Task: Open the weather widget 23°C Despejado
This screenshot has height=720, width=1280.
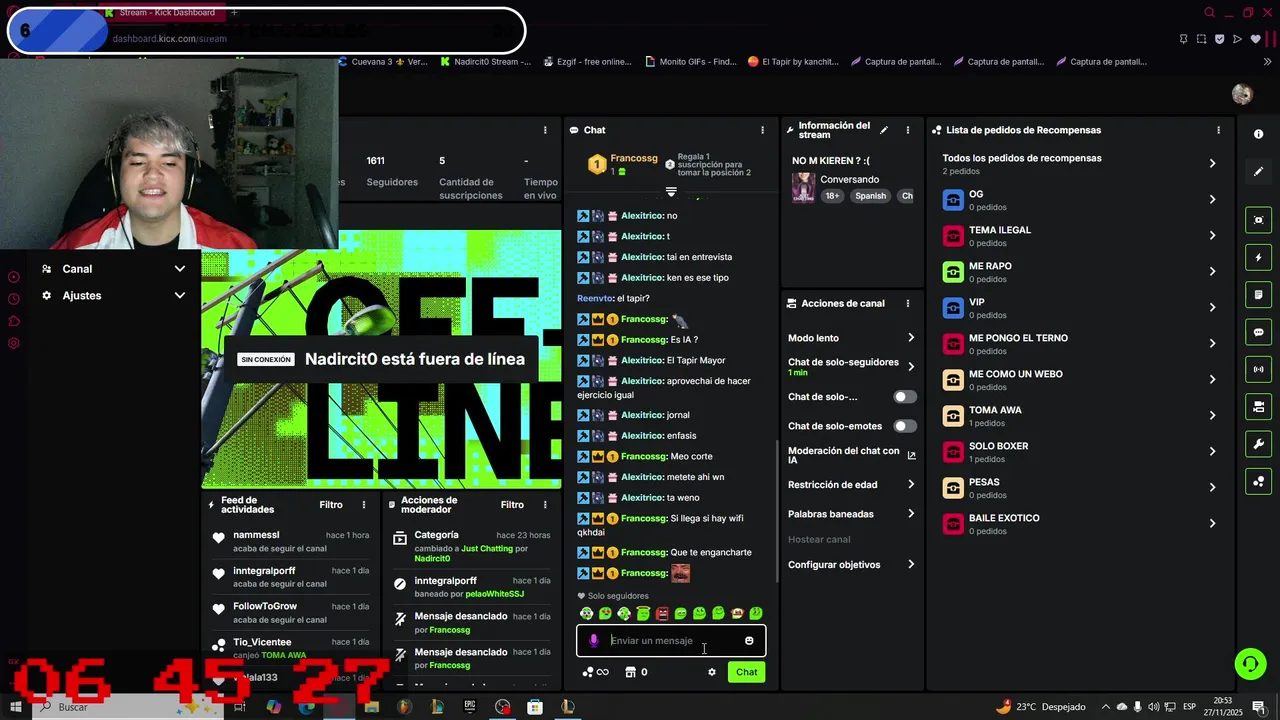Action: click(1040, 707)
